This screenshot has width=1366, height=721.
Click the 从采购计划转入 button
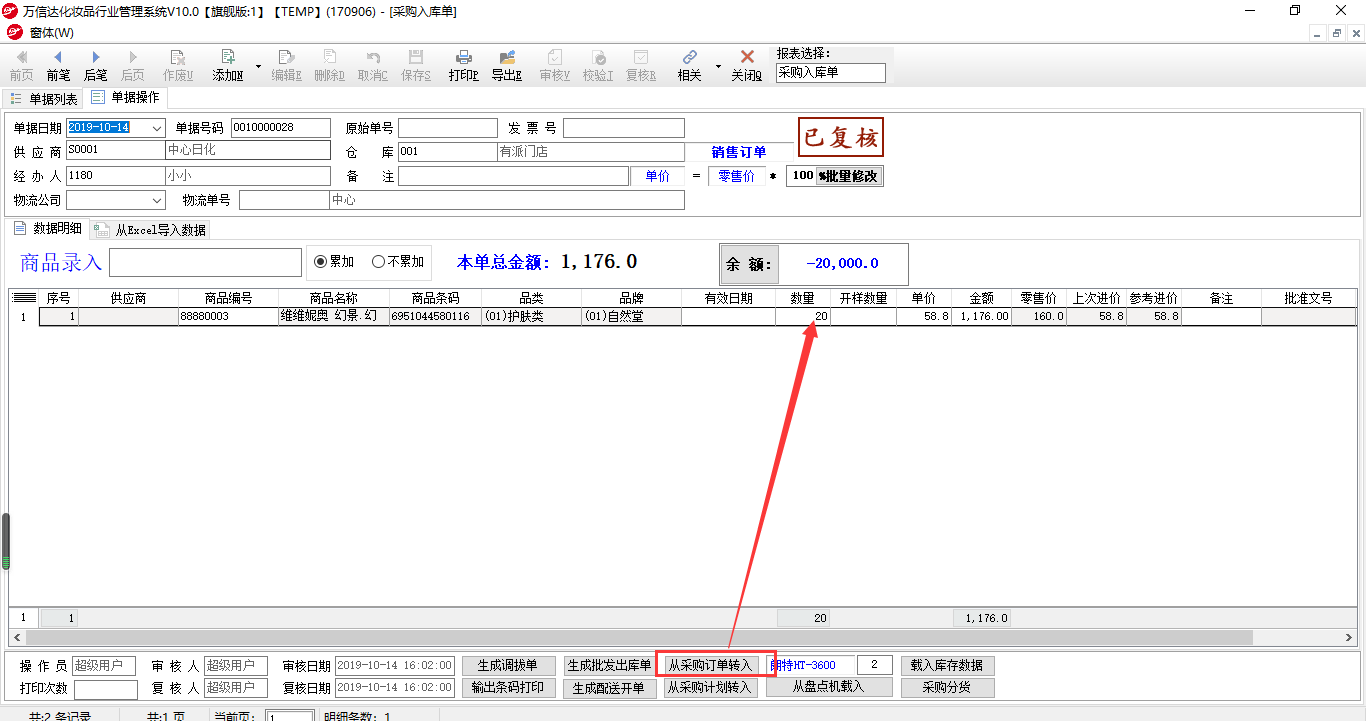[x=710, y=688]
